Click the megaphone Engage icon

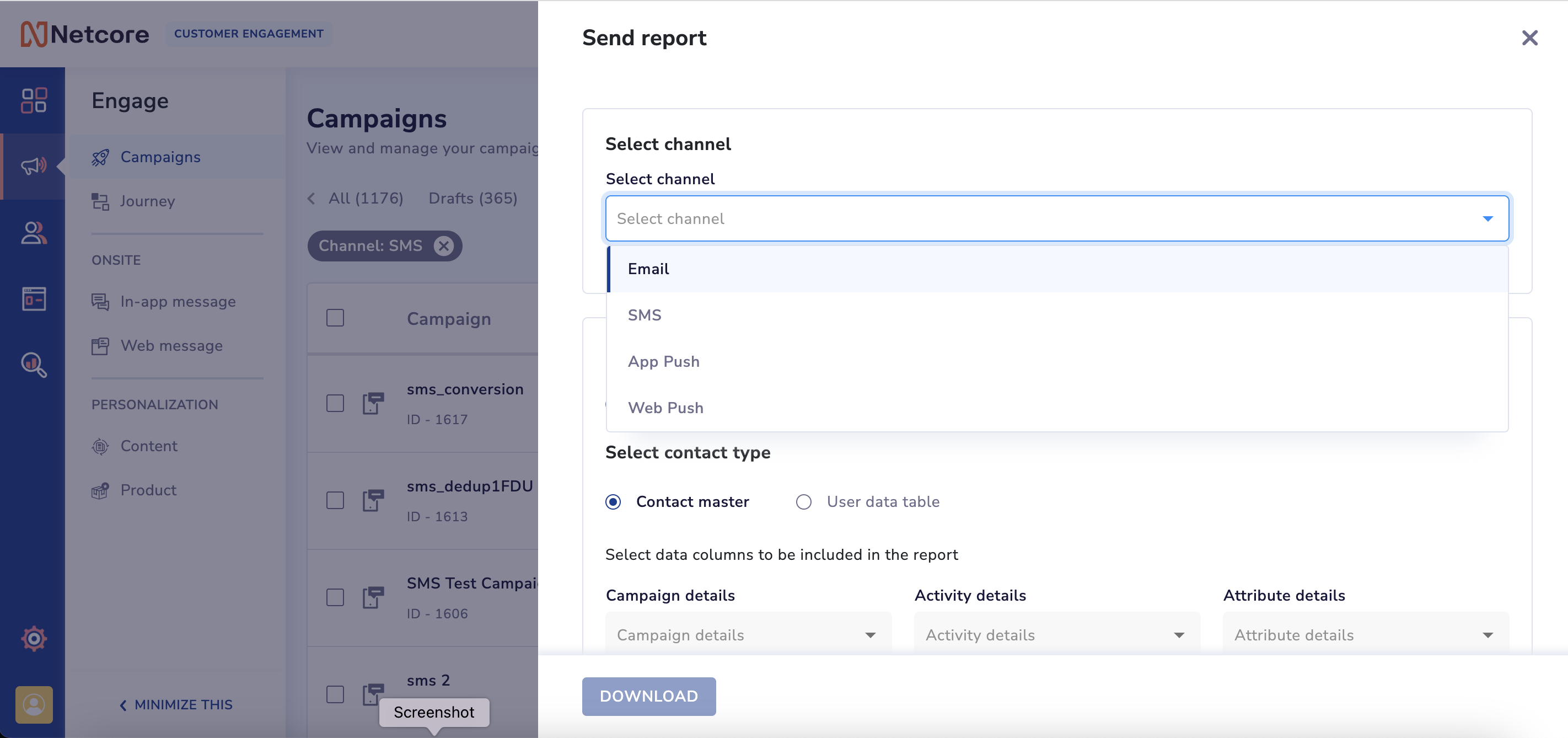[x=34, y=165]
